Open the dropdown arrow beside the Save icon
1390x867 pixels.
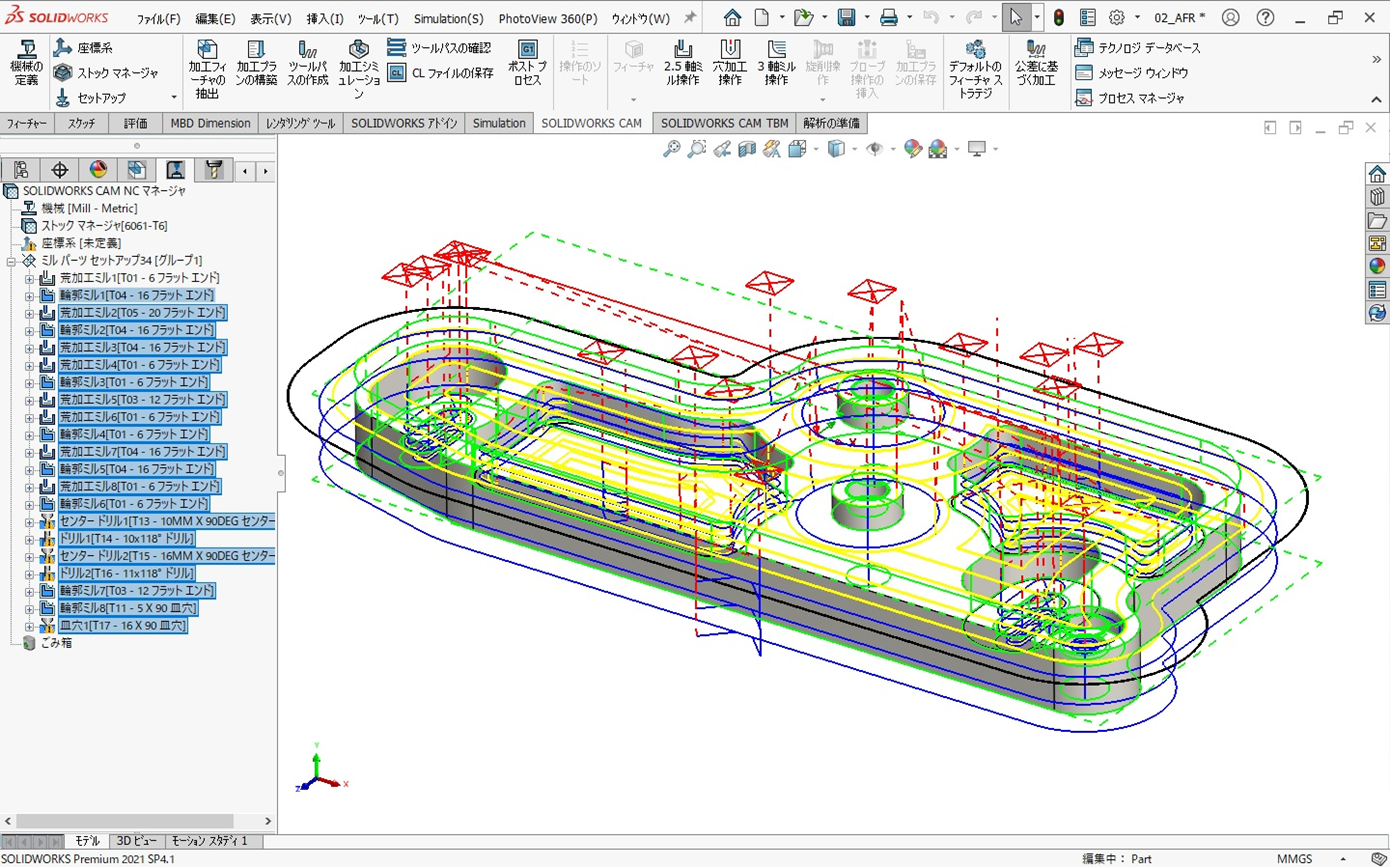866,17
